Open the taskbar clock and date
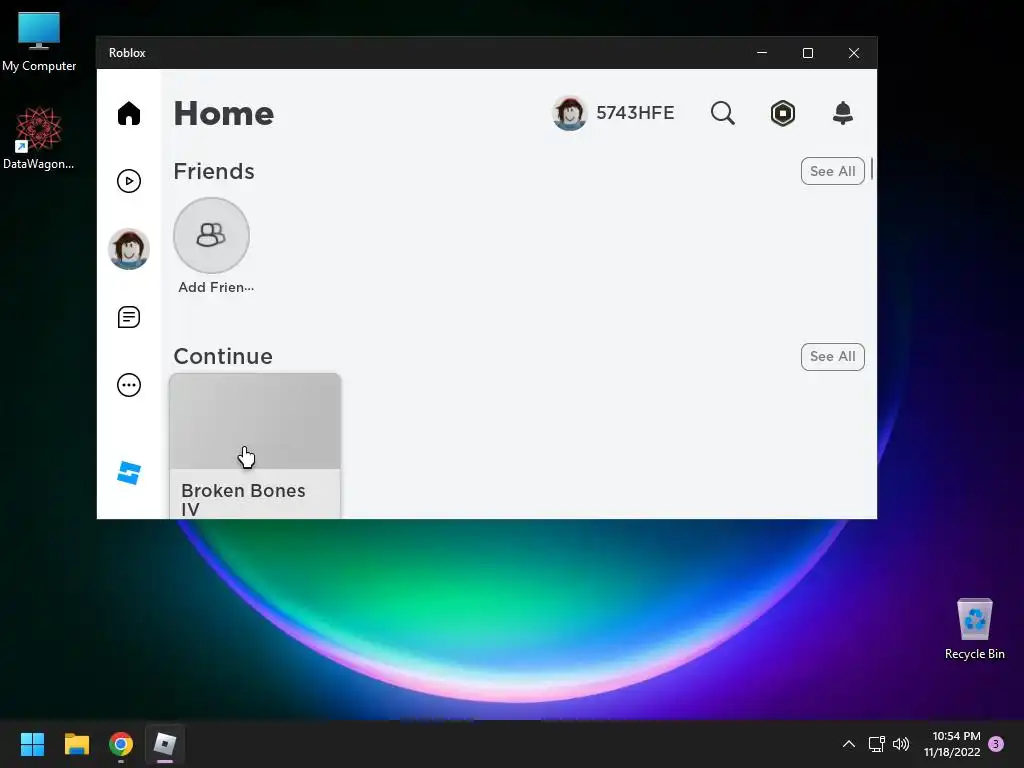 952,744
